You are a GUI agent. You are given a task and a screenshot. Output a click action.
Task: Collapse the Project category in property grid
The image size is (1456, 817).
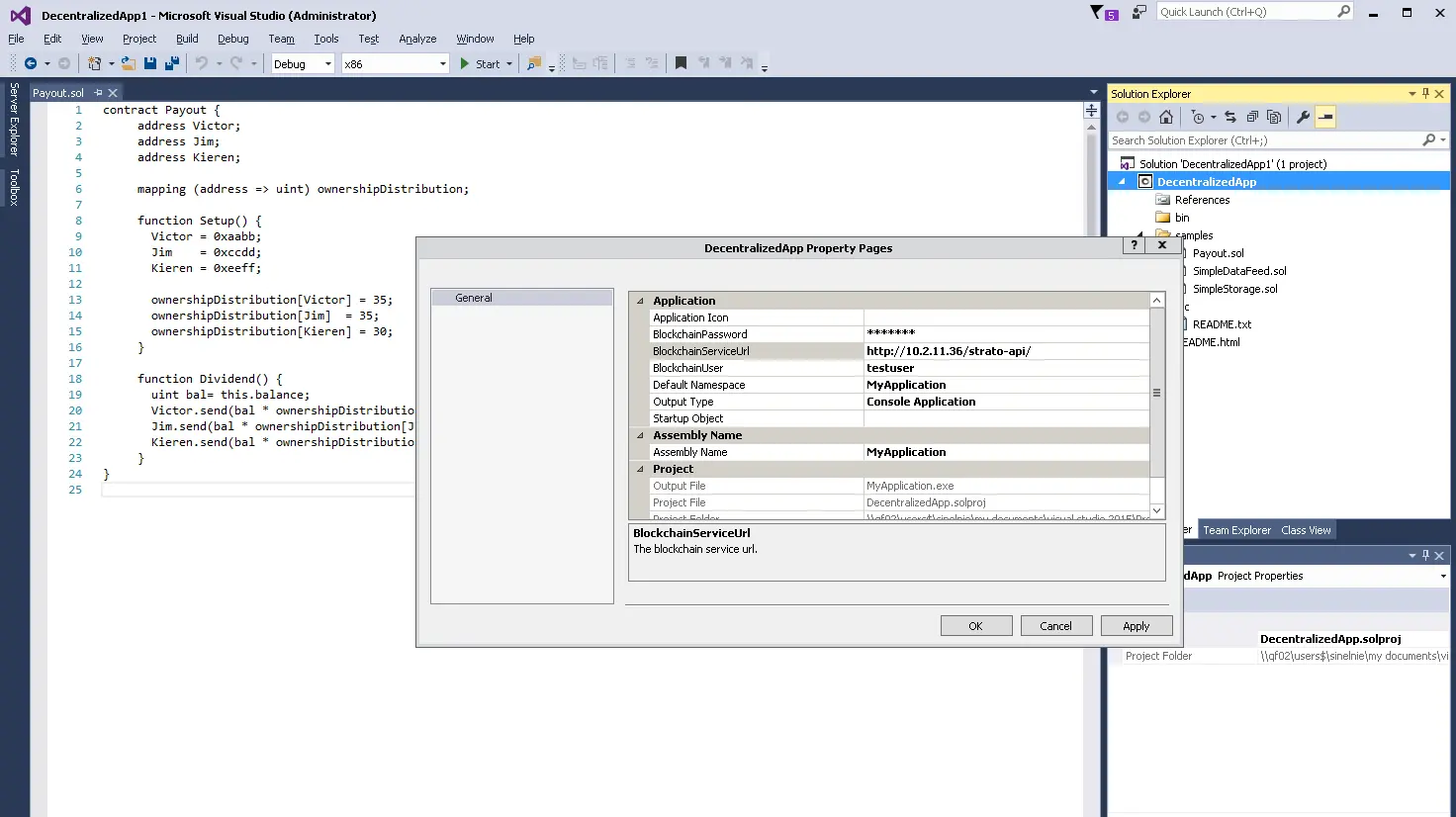coord(640,469)
